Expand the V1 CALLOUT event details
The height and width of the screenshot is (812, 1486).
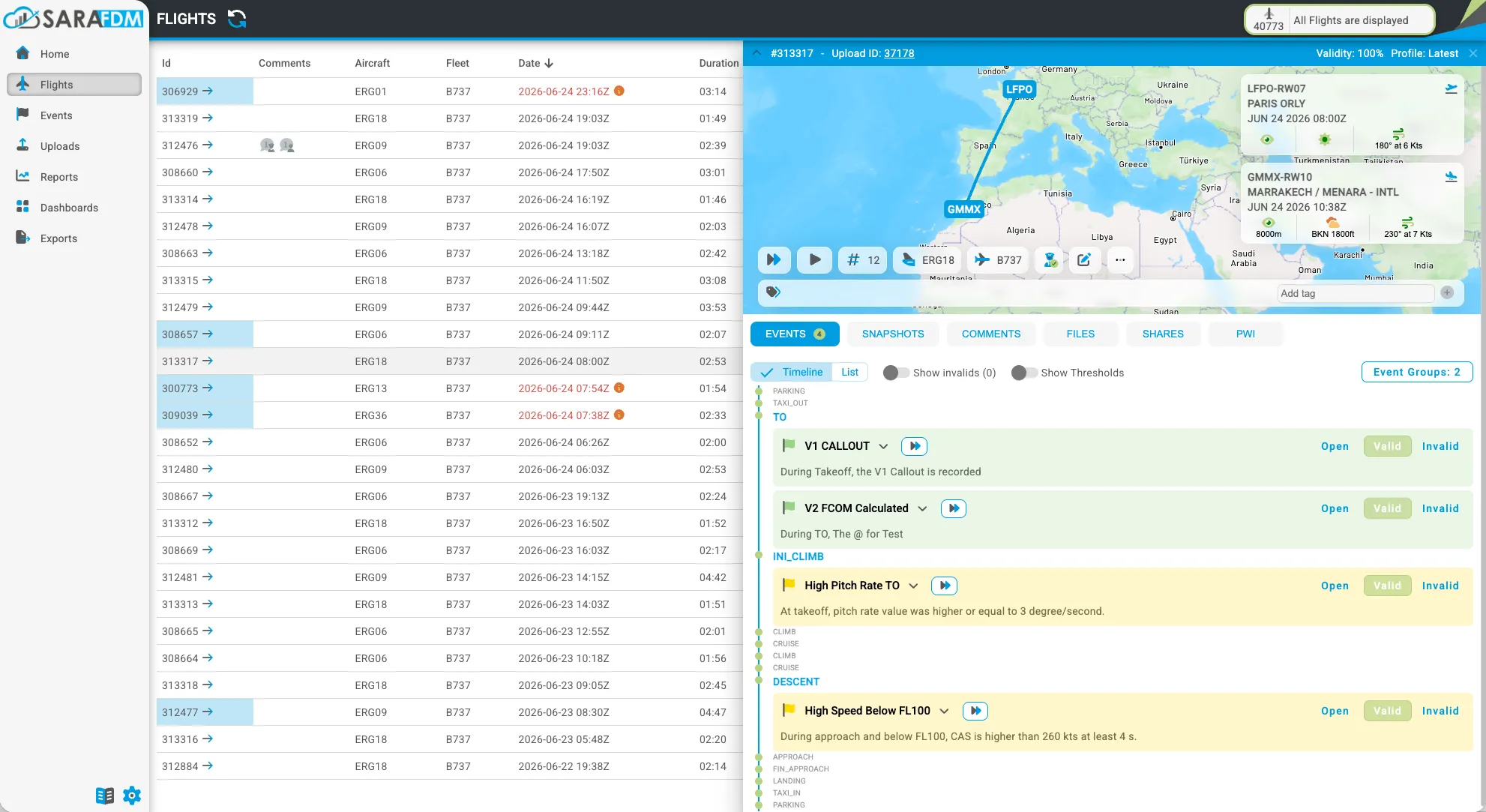pos(883,446)
